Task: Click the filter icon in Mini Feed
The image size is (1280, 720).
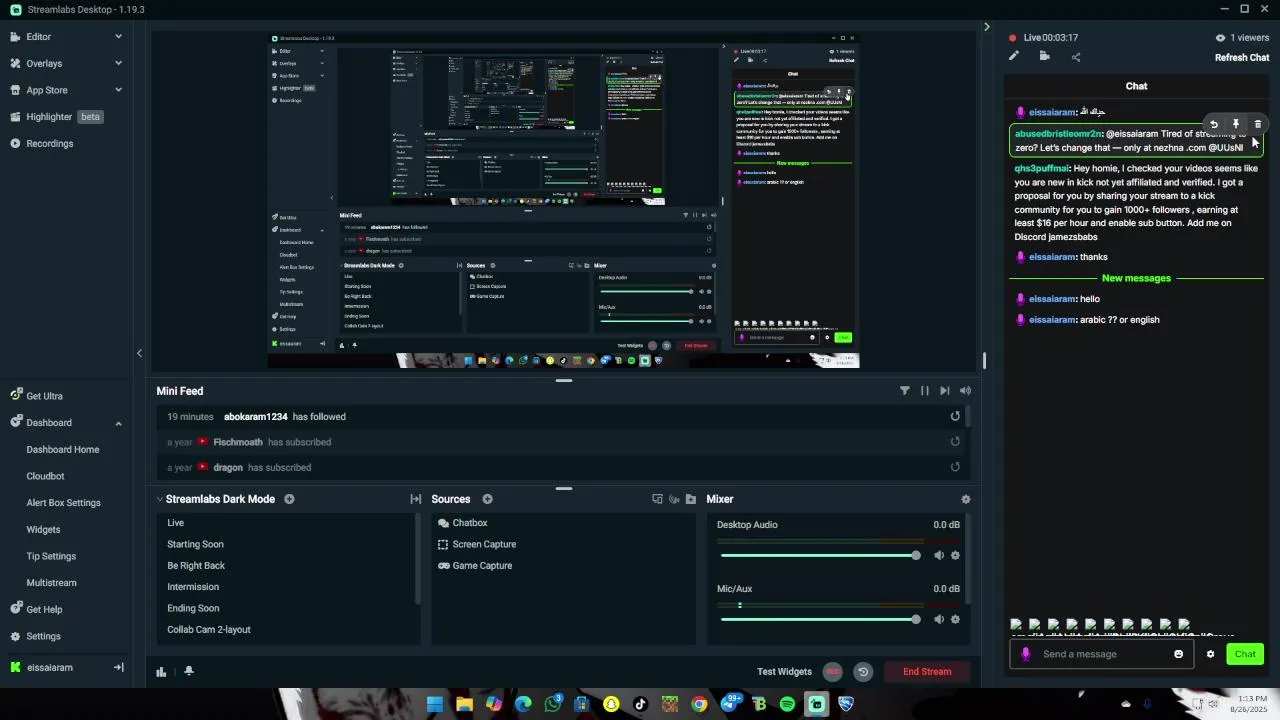Action: tap(905, 391)
